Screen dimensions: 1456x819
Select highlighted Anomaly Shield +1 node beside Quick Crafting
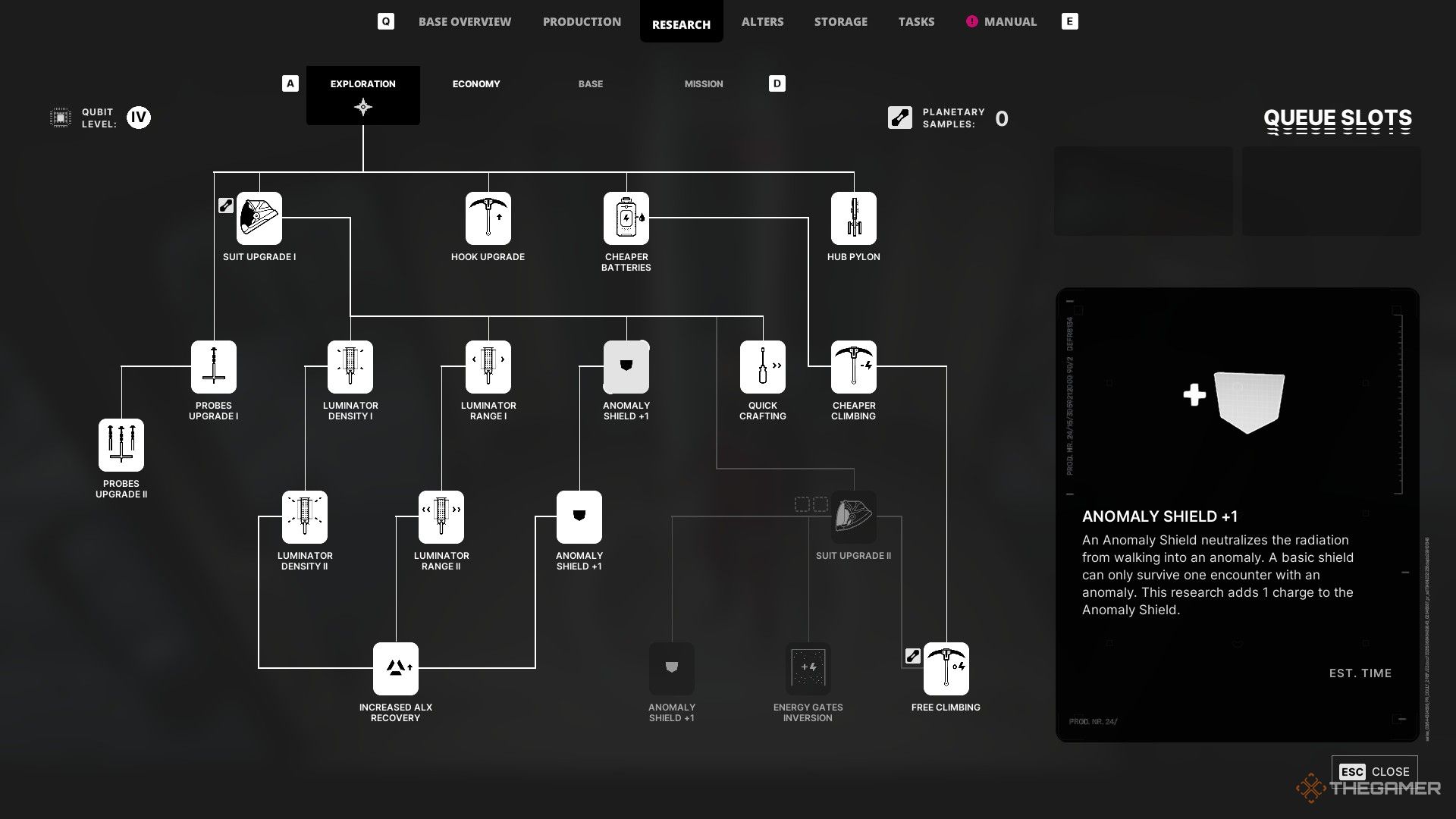(x=626, y=367)
